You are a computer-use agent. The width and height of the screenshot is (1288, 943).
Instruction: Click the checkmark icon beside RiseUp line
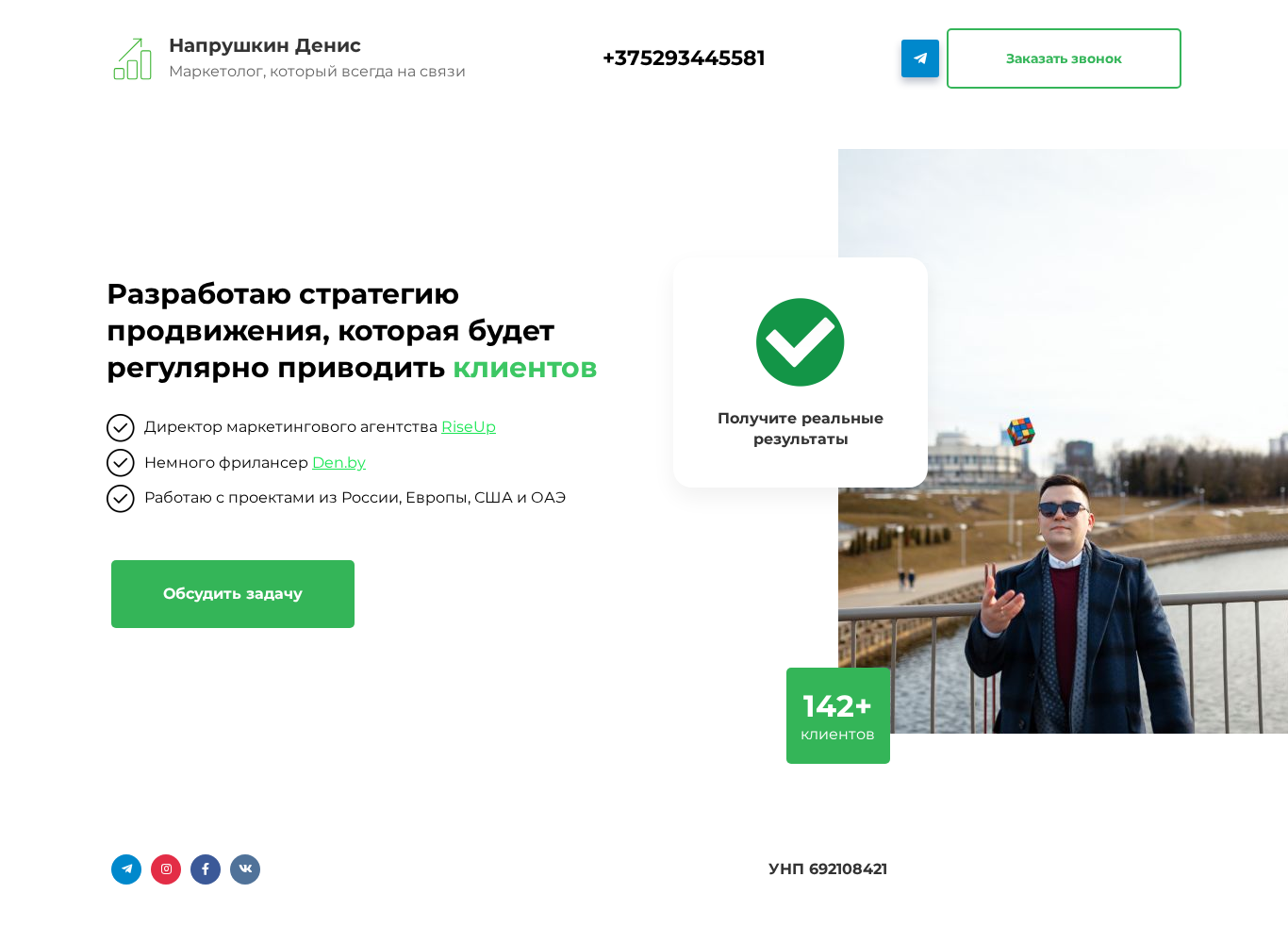point(121,428)
